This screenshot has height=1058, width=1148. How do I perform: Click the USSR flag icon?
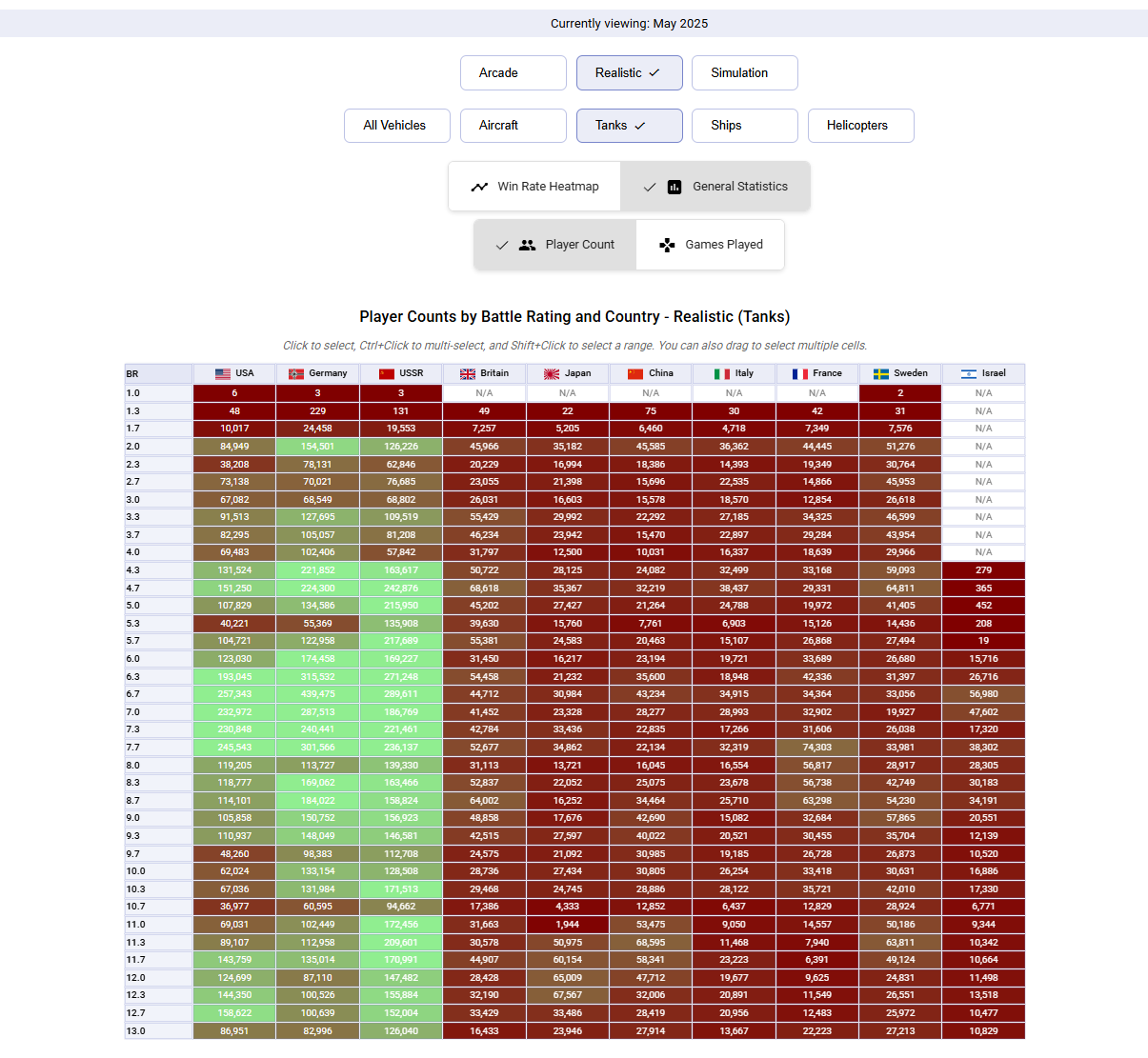click(x=387, y=374)
